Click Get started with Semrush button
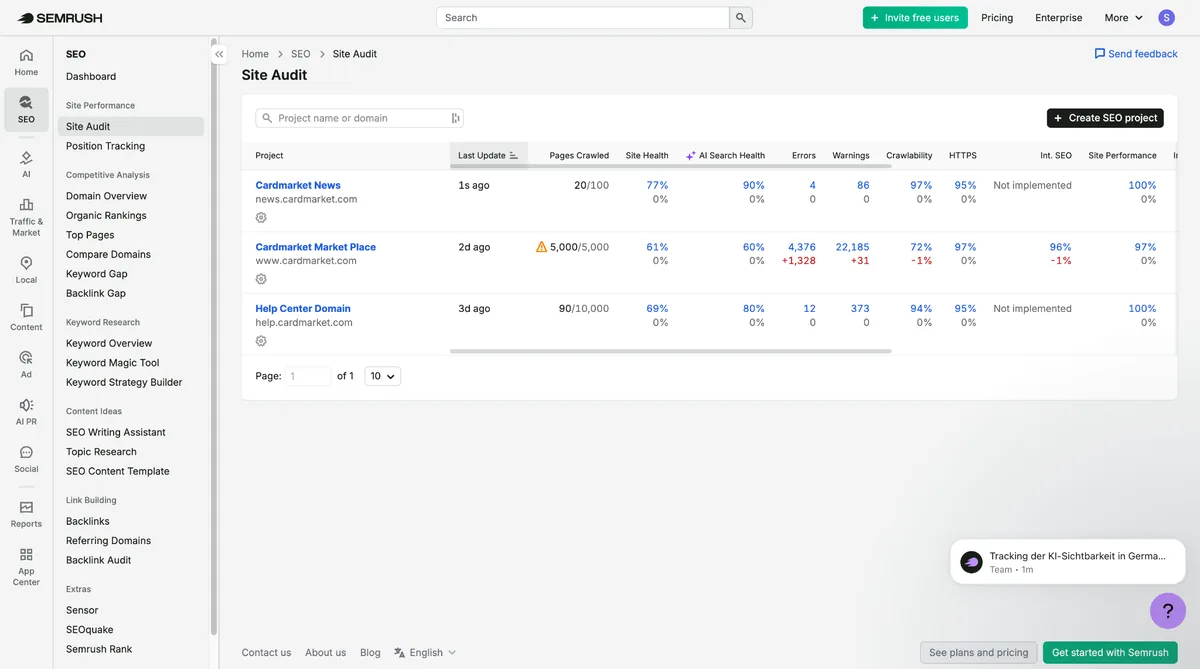This screenshot has height=669, width=1200. [1110, 653]
